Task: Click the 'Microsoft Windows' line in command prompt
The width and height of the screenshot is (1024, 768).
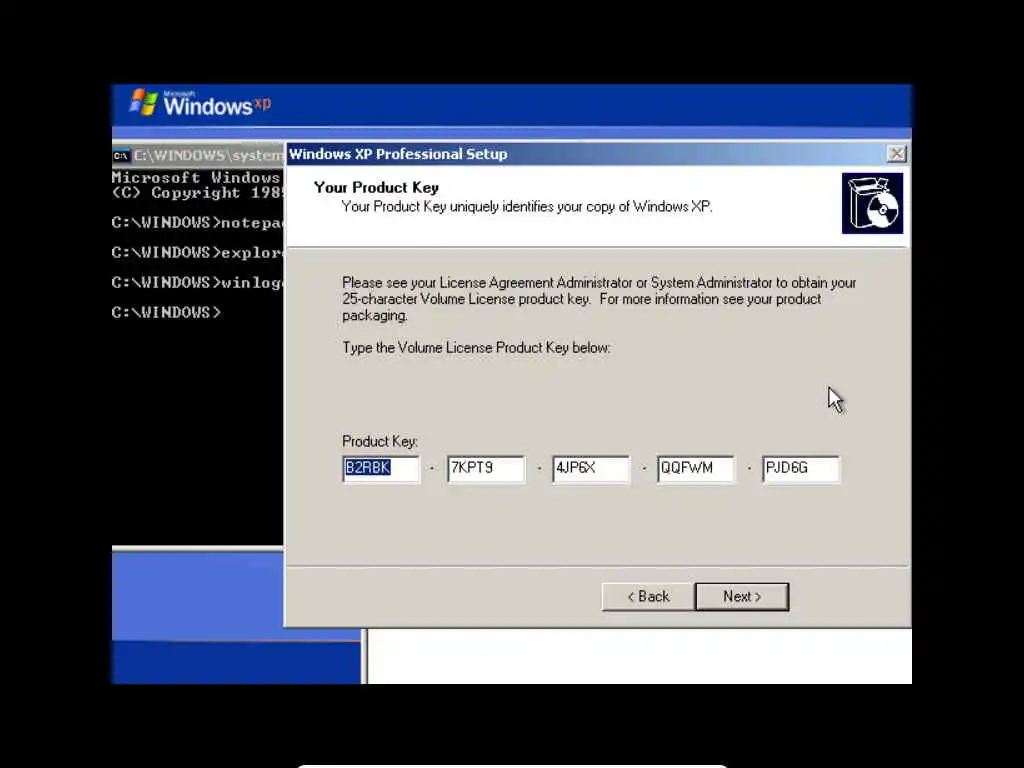Action: [x=196, y=177]
